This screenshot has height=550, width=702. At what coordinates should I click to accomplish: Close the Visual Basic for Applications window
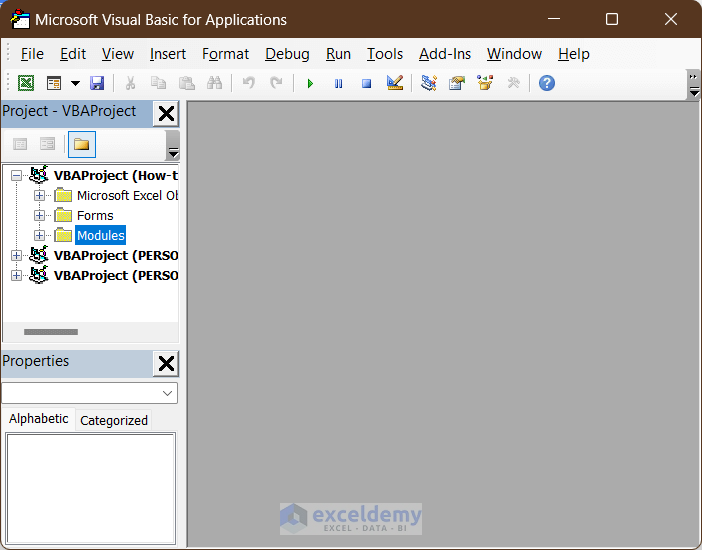tap(671, 19)
